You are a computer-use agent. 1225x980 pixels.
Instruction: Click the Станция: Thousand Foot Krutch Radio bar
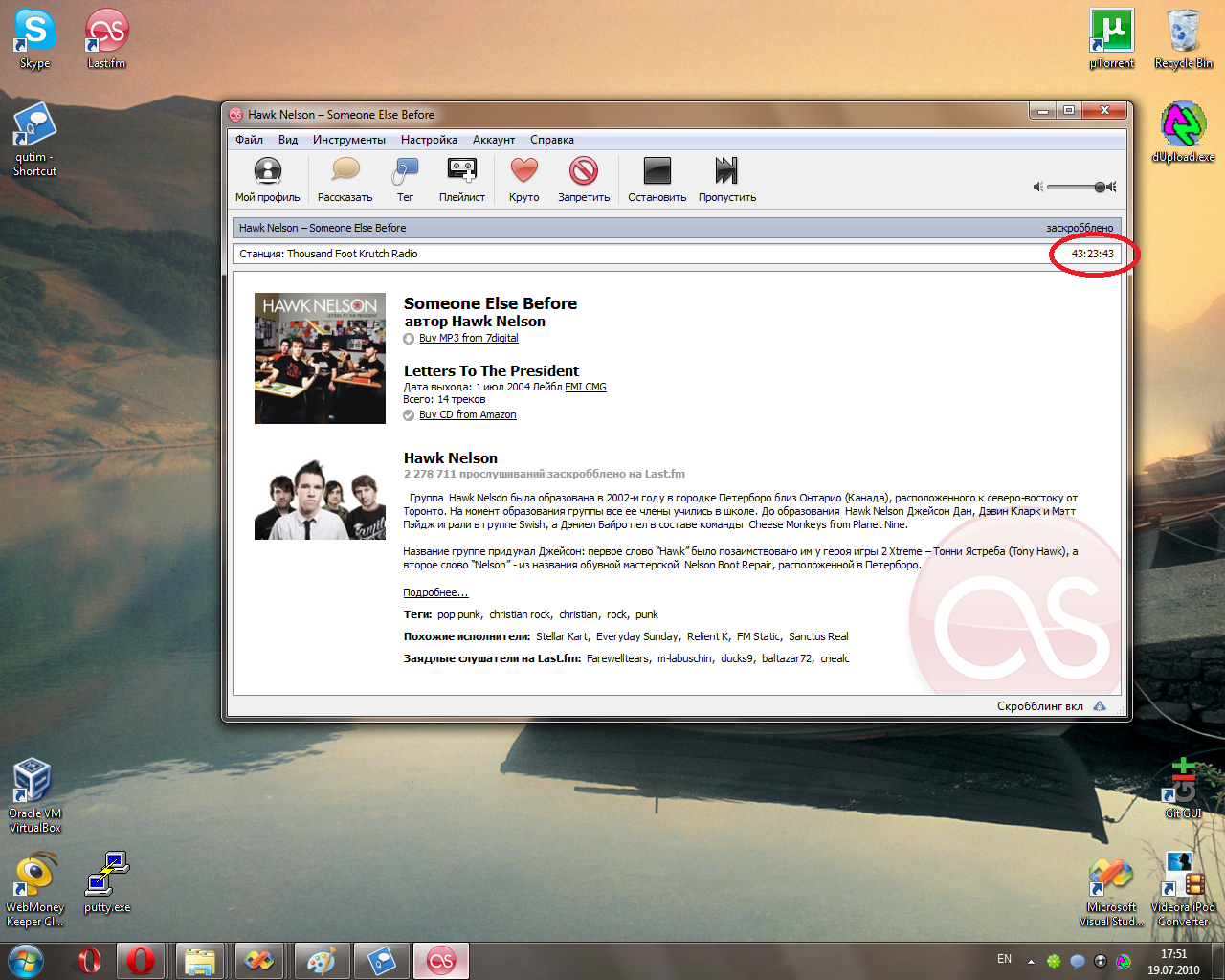click(677, 254)
